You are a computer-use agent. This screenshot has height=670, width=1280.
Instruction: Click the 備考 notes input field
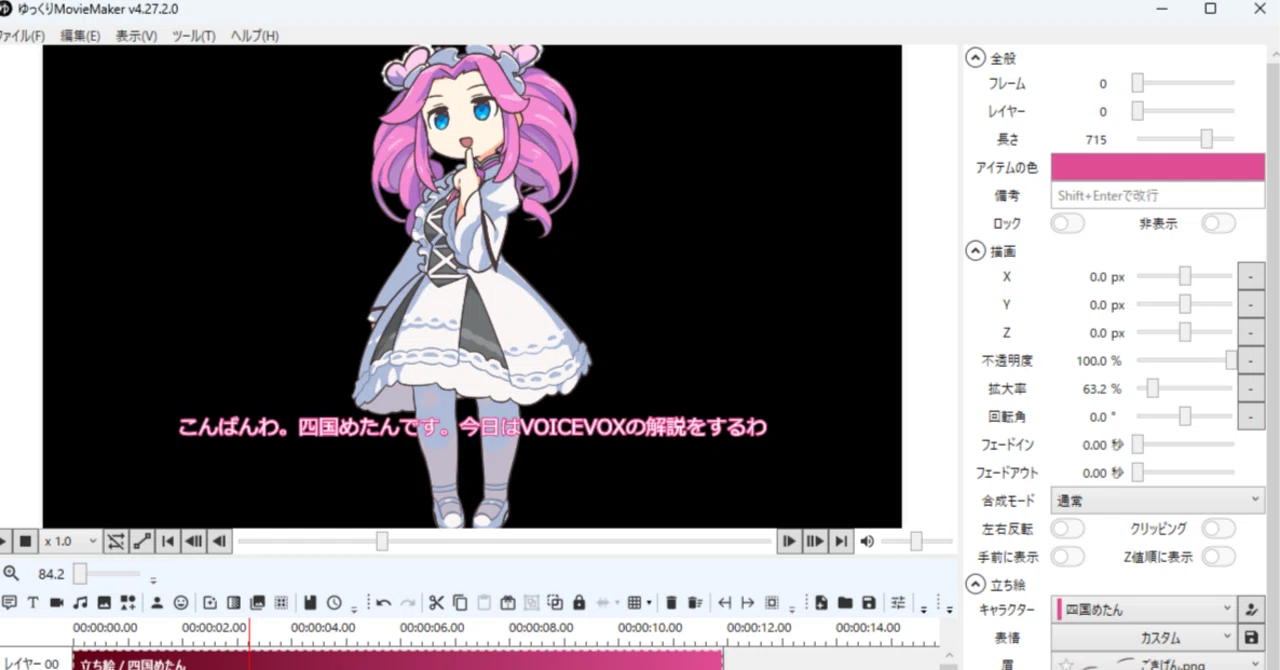pos(1157,195)
